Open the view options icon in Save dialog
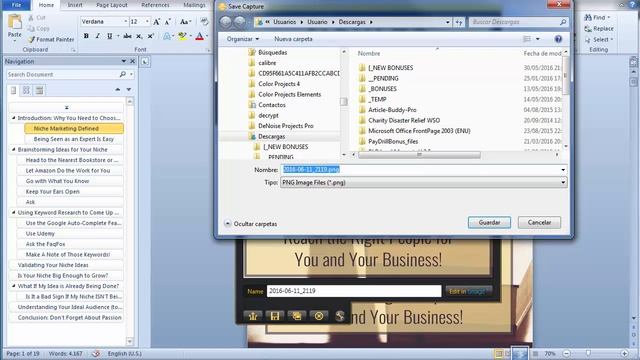 coord(527,39)
